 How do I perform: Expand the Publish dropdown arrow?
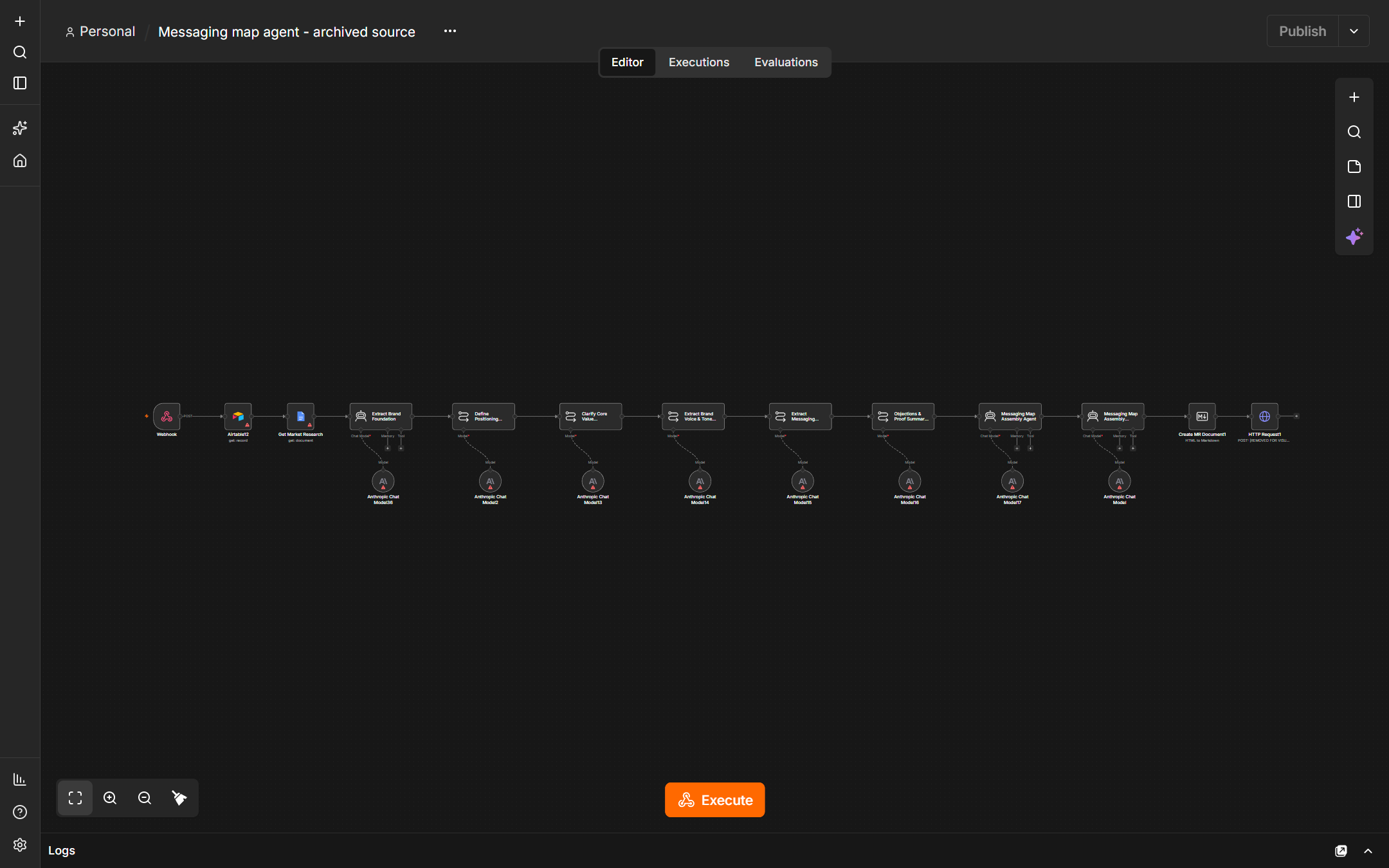(x=1354, y=31)
